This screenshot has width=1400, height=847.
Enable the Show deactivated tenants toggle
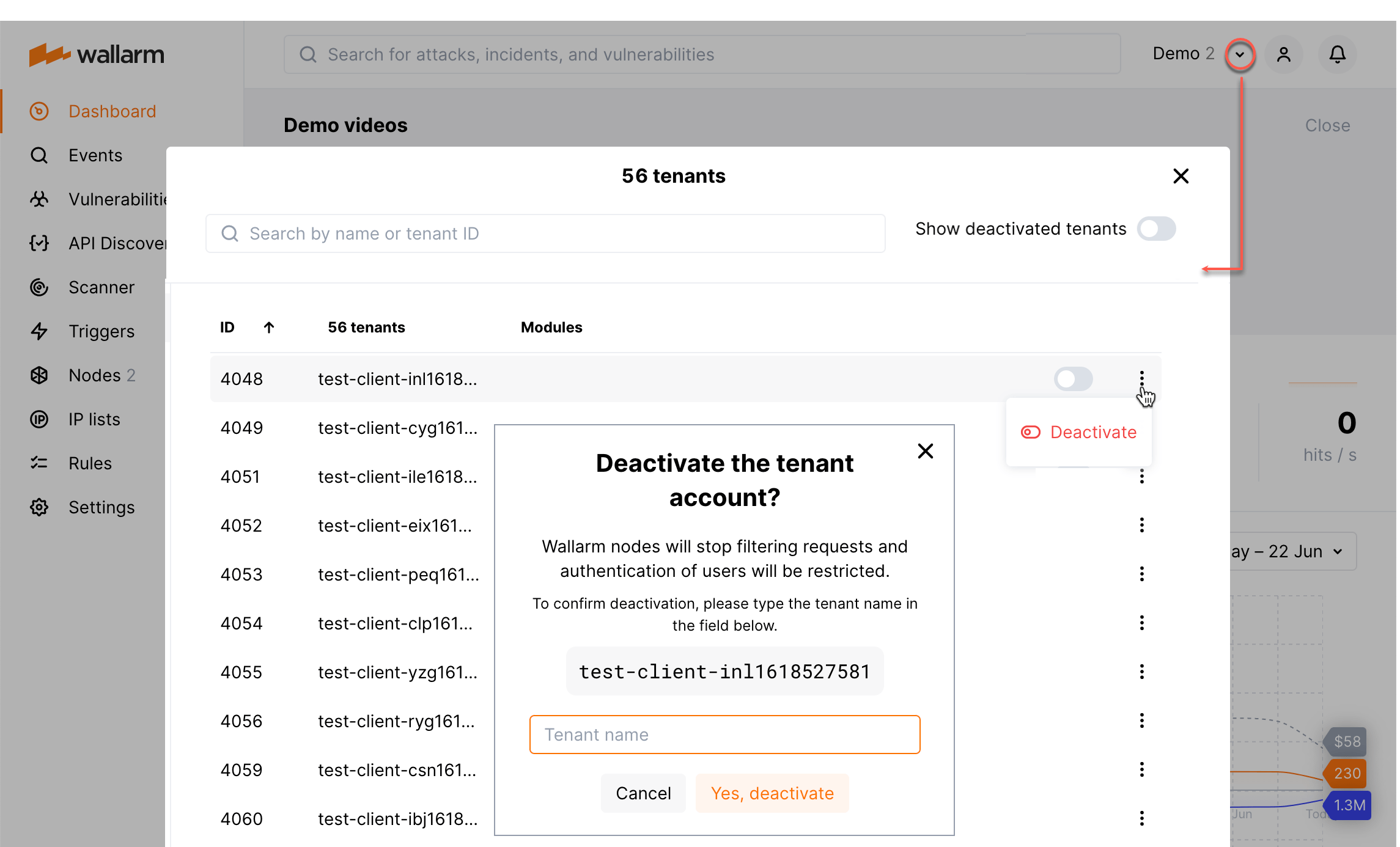(1155, 229)
